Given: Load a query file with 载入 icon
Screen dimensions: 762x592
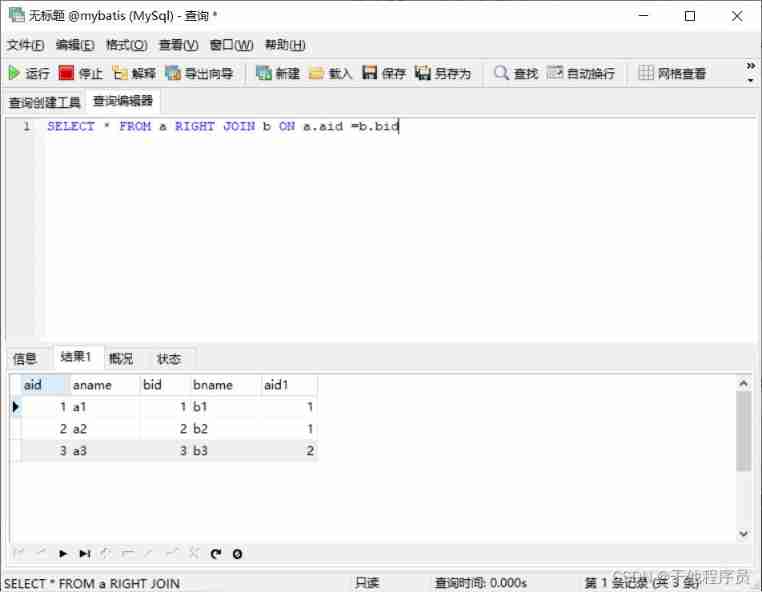Looking at the screenshot, I should 330,73.
